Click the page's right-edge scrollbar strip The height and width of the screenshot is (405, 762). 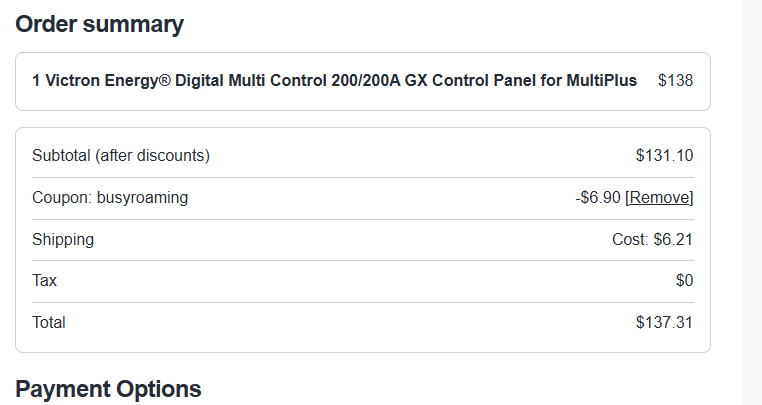coord(752,202)
